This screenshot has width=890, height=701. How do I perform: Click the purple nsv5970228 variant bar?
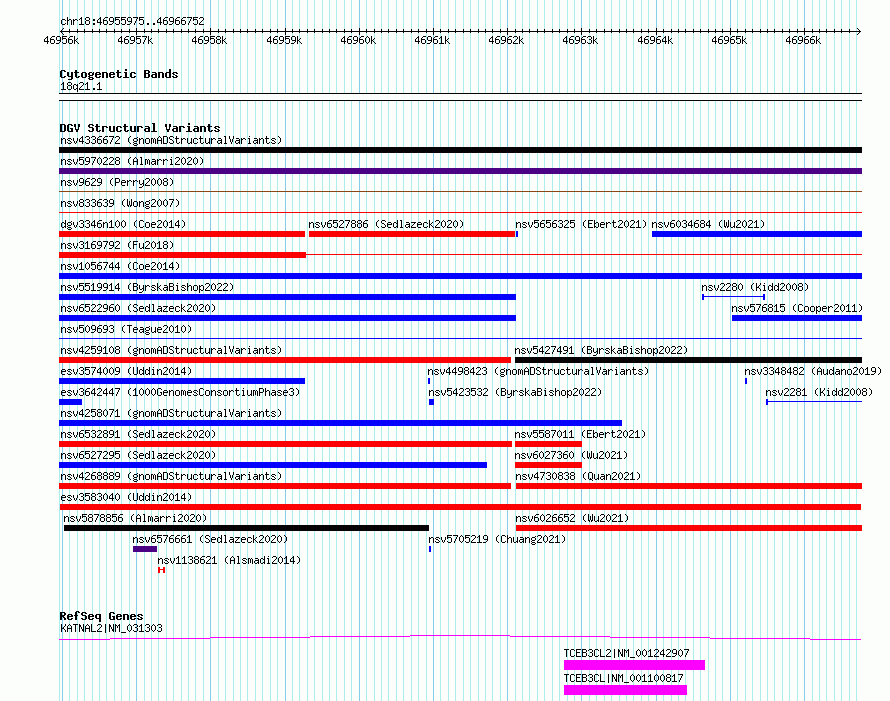pos(460,171)
